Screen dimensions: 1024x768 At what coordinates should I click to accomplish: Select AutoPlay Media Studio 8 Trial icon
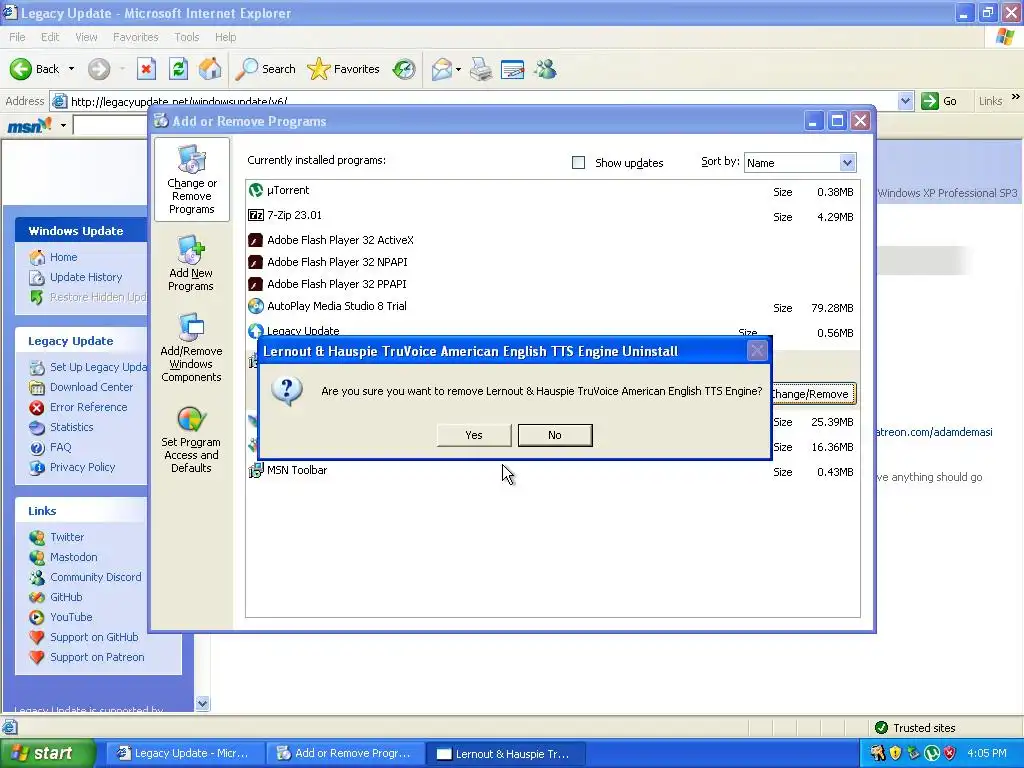pos(255,306)
